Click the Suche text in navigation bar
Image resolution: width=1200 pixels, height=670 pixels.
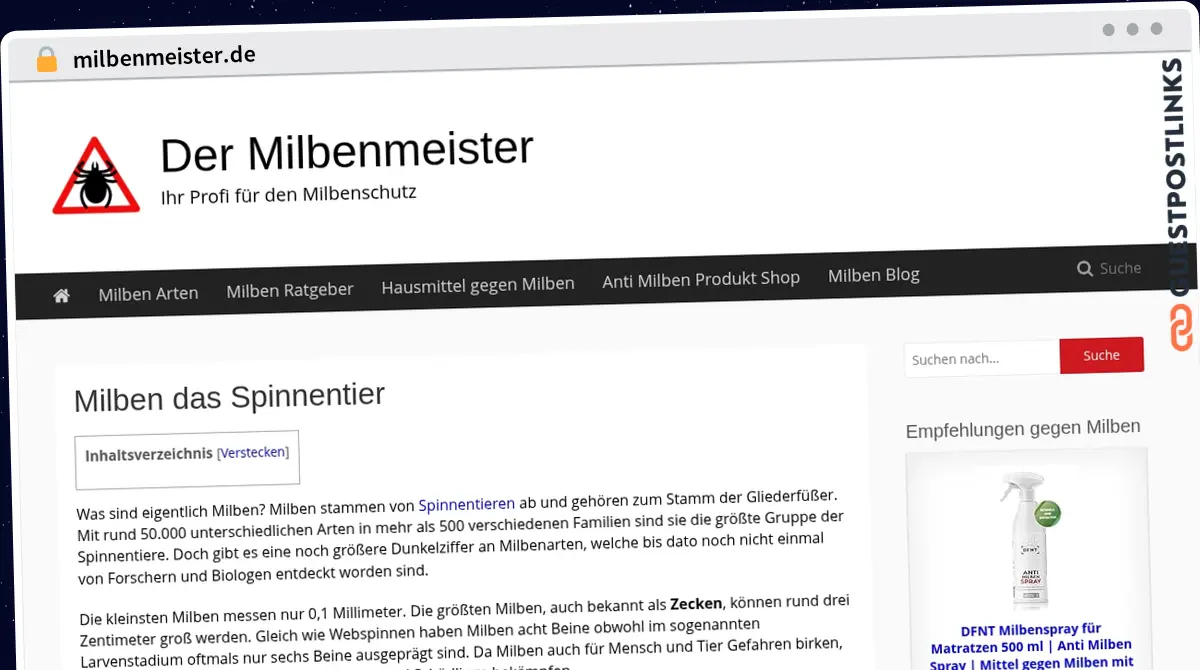pyautogui.click(x=1120, y=268)
